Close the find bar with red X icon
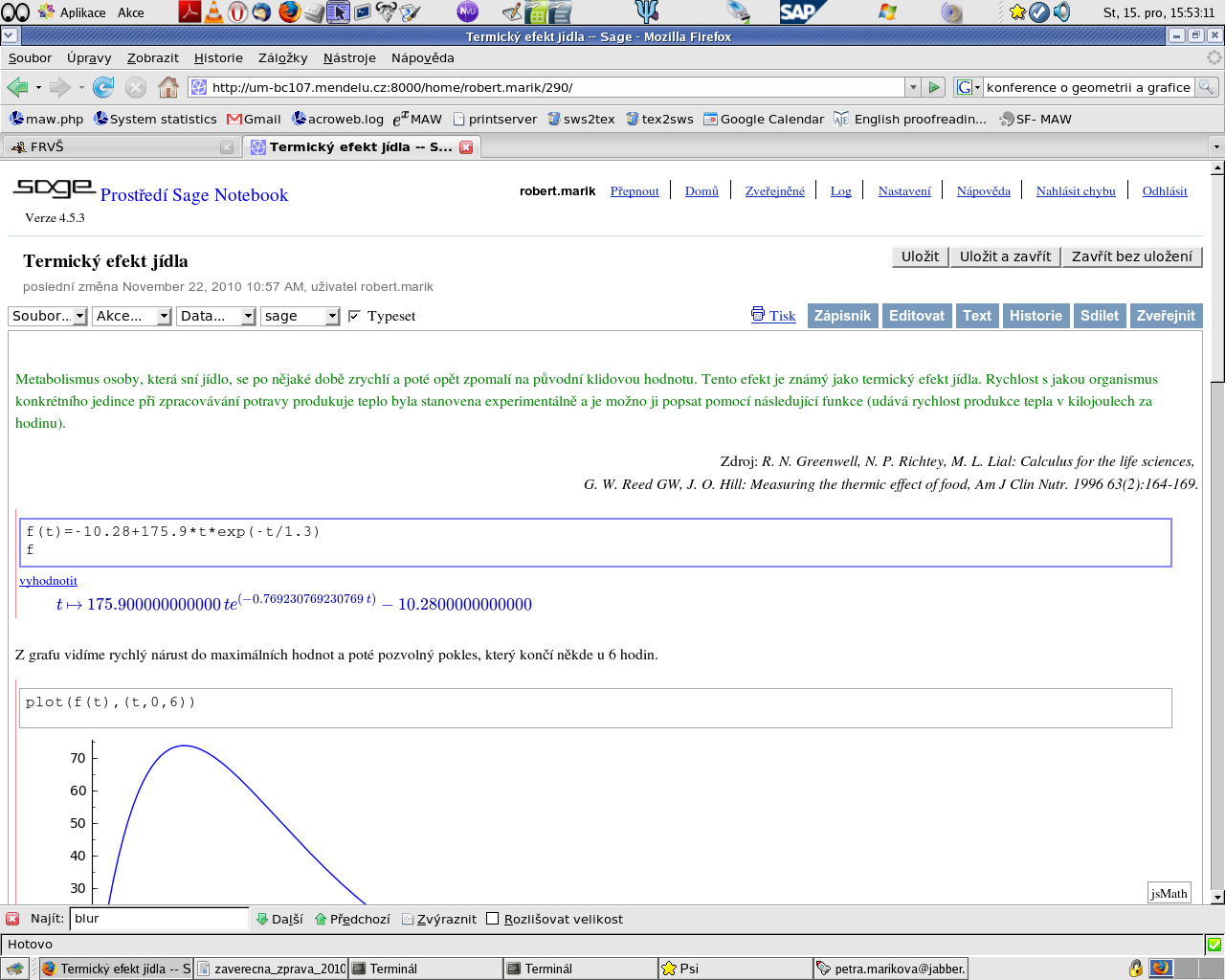This screenshot has height=980, width=1225. tap(12, 919)
